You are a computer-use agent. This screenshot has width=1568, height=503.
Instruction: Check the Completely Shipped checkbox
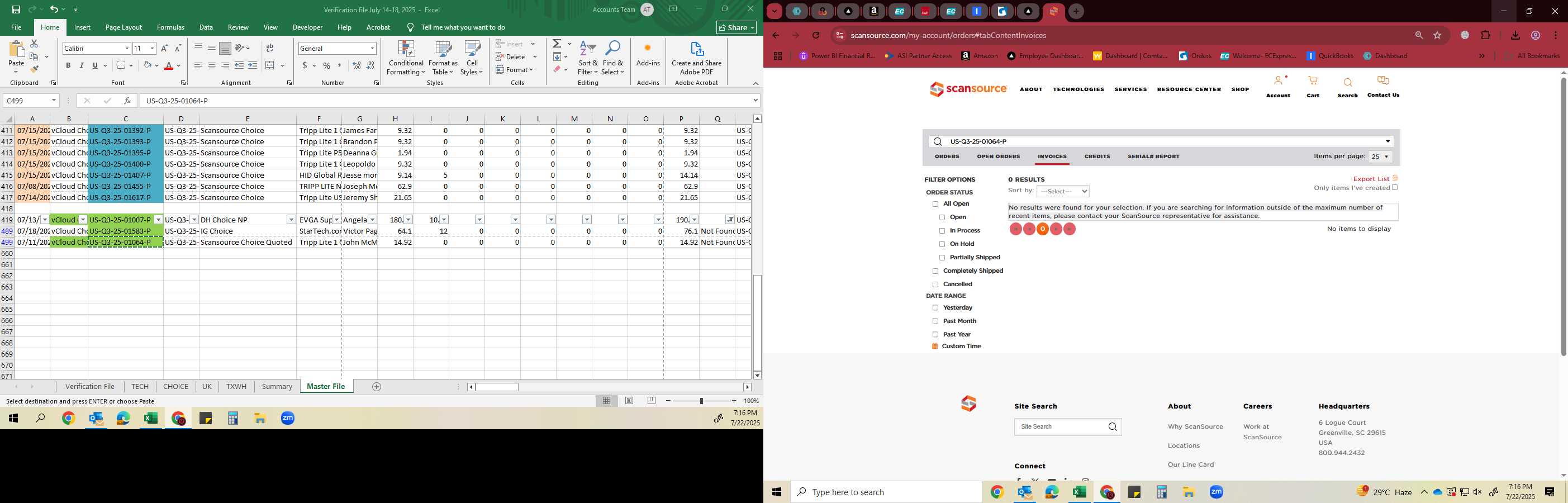(935, 271)
